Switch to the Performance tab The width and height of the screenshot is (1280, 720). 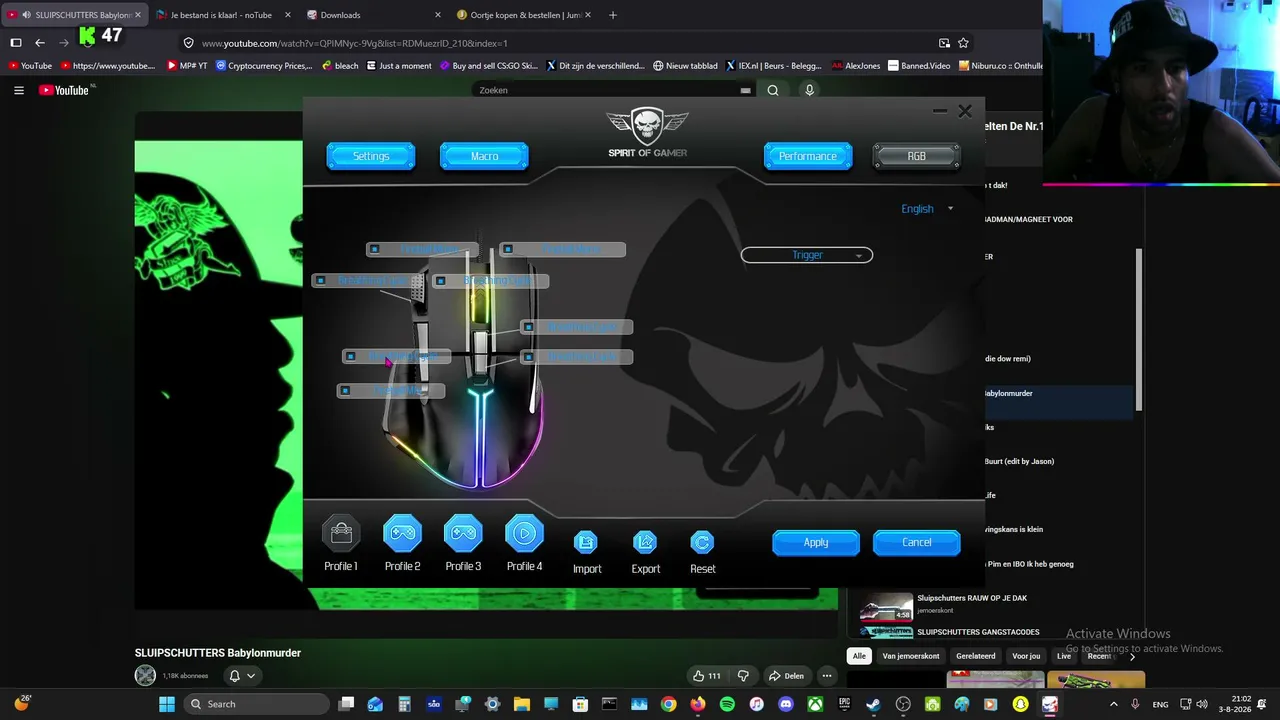pyautogui.click(x=808, y=156)
